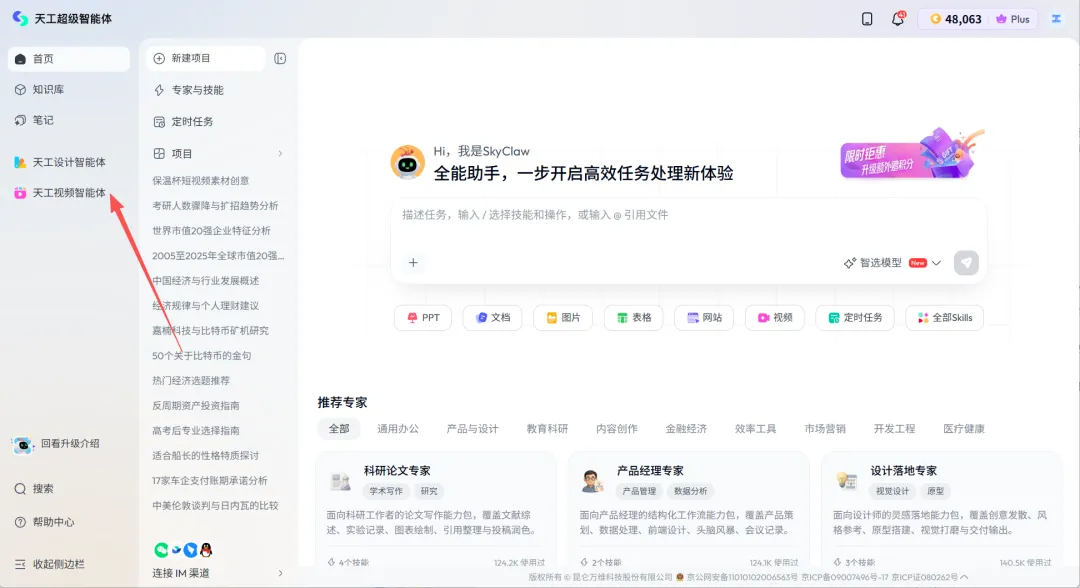Click the WeChat green icon
The width and height of the screenshot is (1080, 588).
pos(161,550)
